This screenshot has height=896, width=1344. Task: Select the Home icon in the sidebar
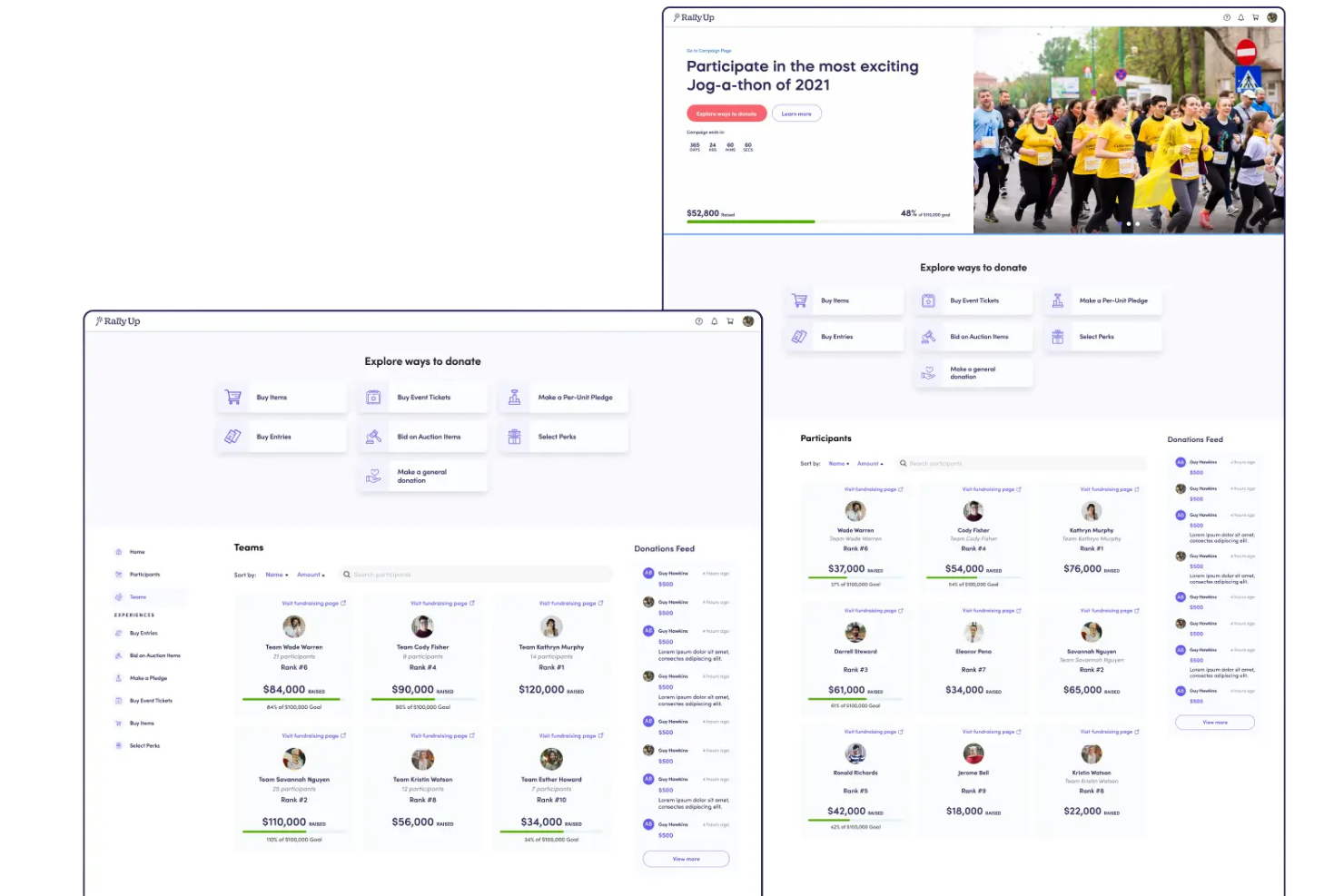point(119,551)
